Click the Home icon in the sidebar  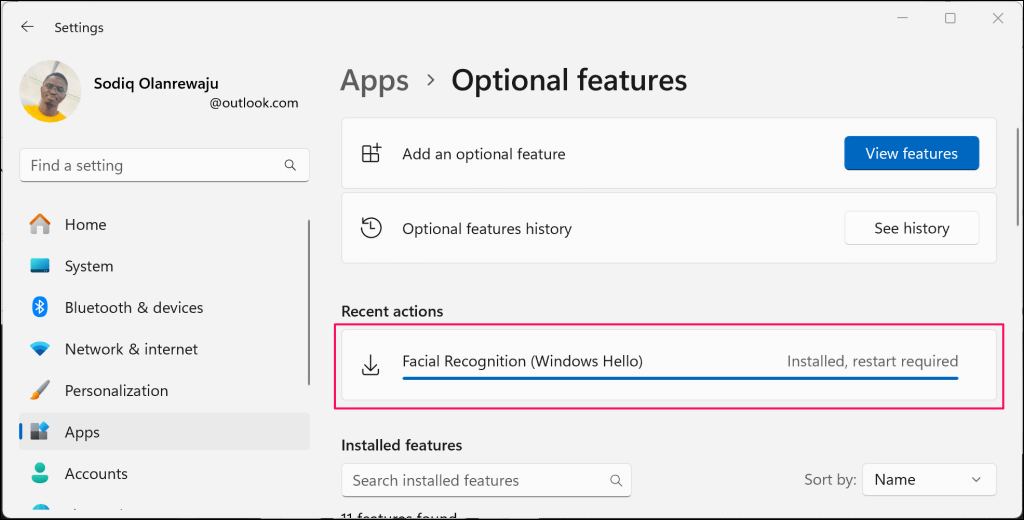pyautogui.click(x=40, y=225)
